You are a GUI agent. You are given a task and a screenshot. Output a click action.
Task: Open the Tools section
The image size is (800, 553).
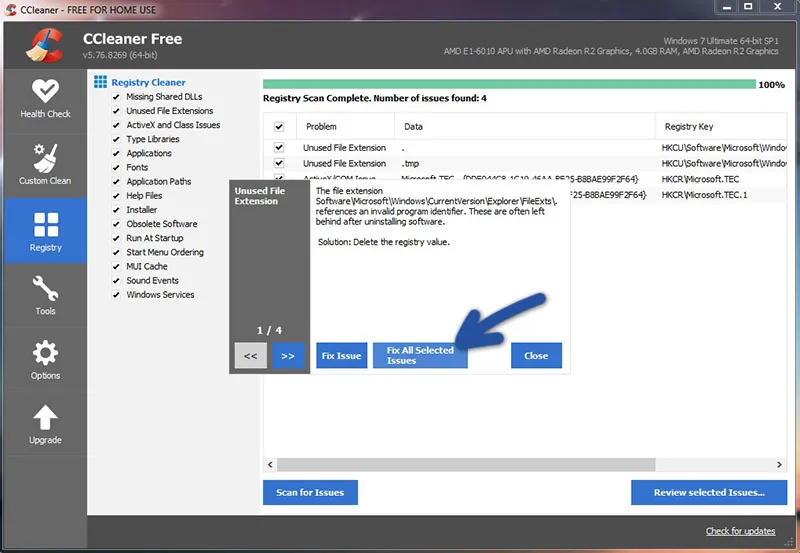pos(45,295)
